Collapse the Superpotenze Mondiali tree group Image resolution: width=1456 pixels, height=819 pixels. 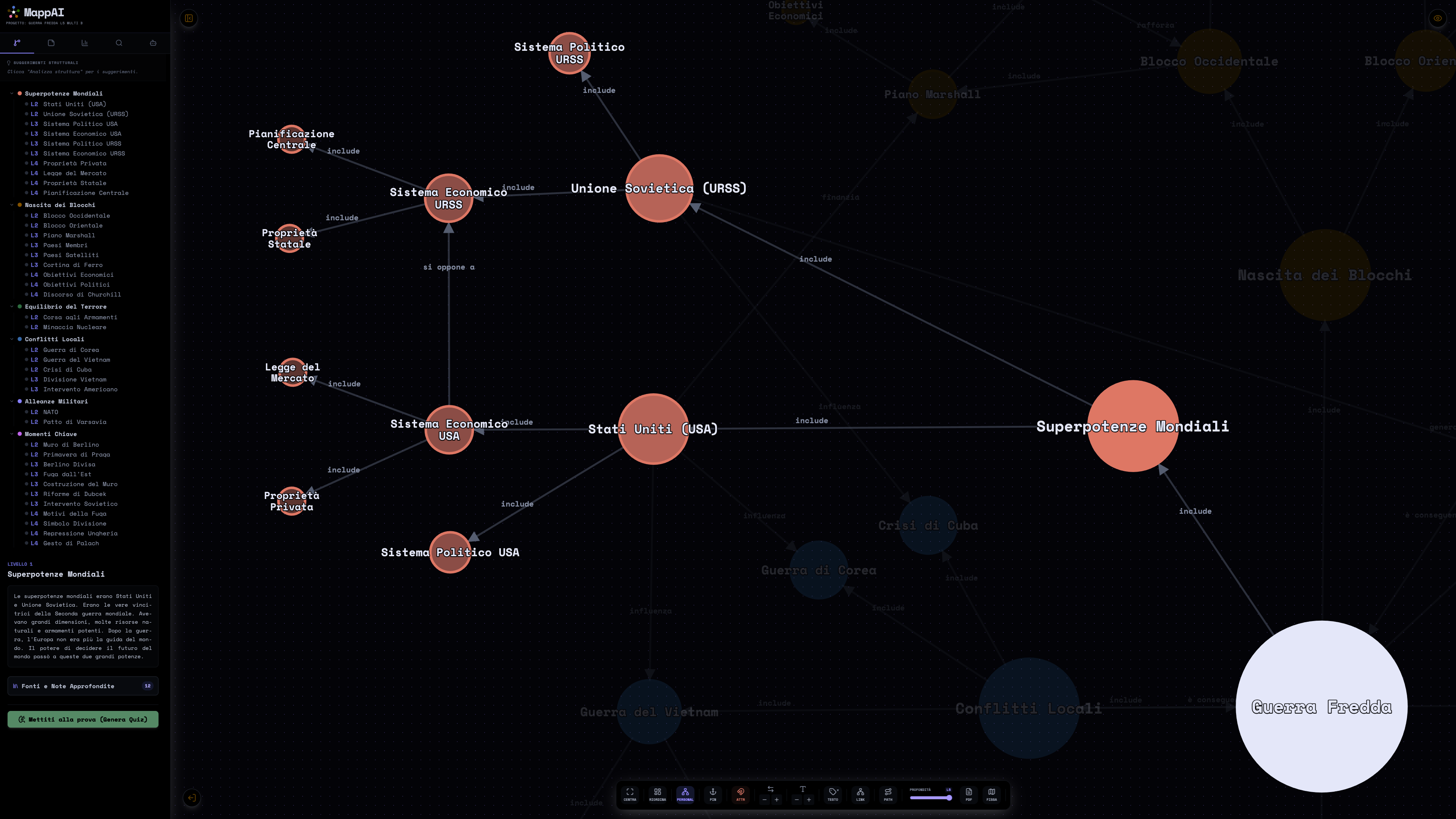click(11, 93)
